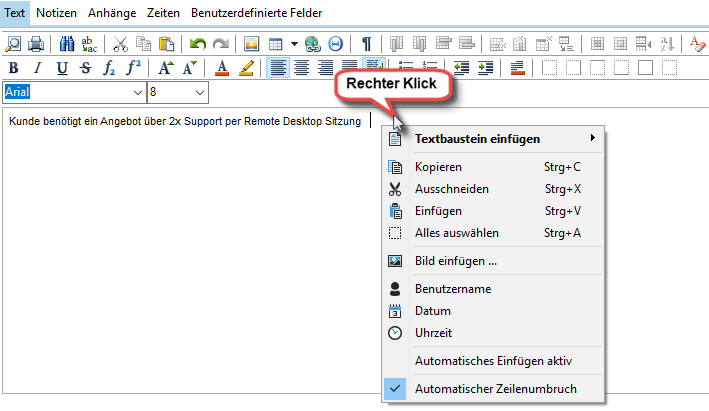Click the font color red A icon
Screen dimensions: 709x411
coord(222,68)
